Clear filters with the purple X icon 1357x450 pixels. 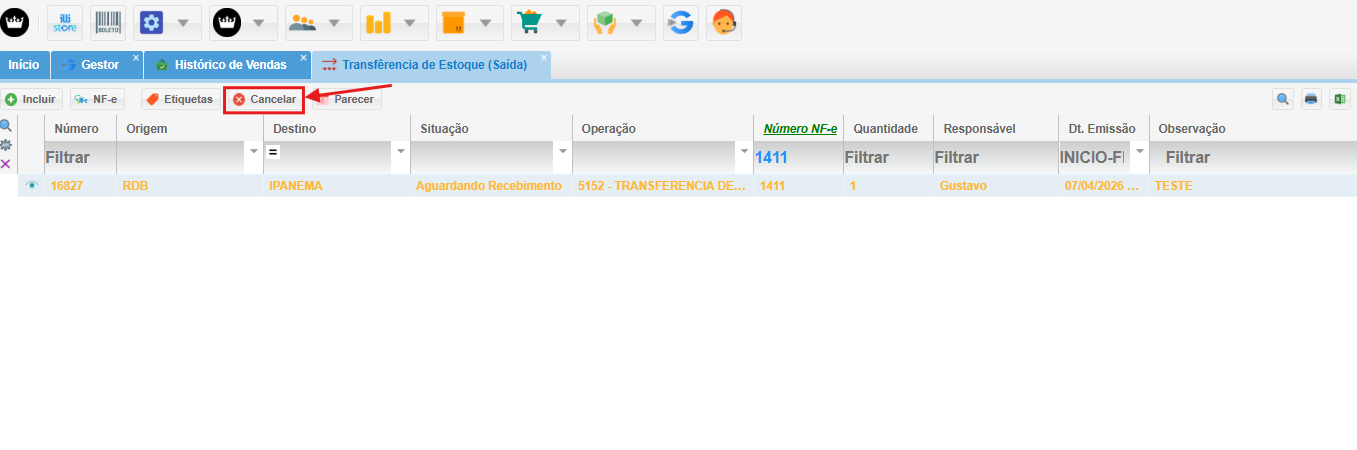click(x=6, y=164)
